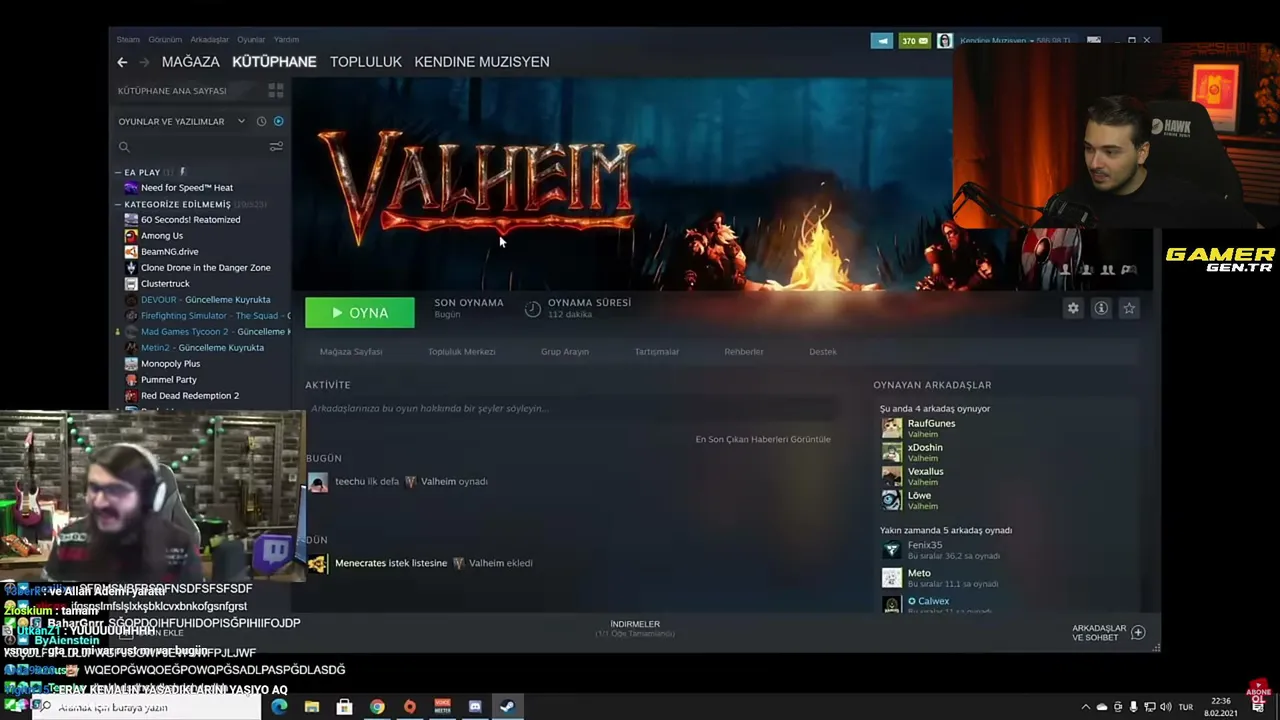This screenshot has width=1280, height=720.
Task: Open File Explorer from the taskbar
Action: (312, 707)
